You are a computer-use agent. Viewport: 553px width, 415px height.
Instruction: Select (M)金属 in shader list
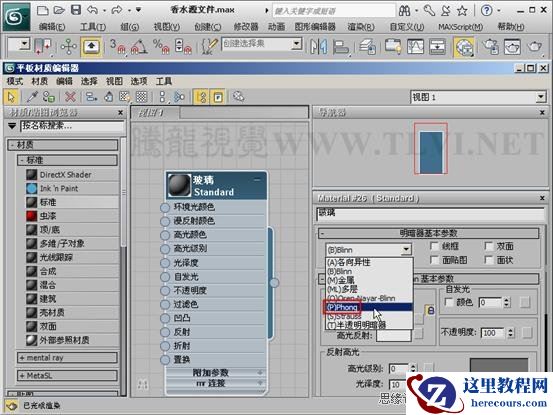[x=369, y=281]
